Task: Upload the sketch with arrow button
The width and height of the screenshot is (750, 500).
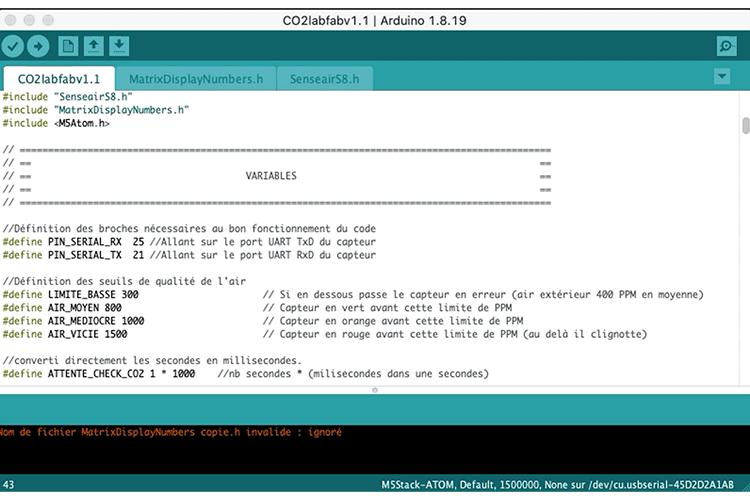Action: [x=38, y=46]
